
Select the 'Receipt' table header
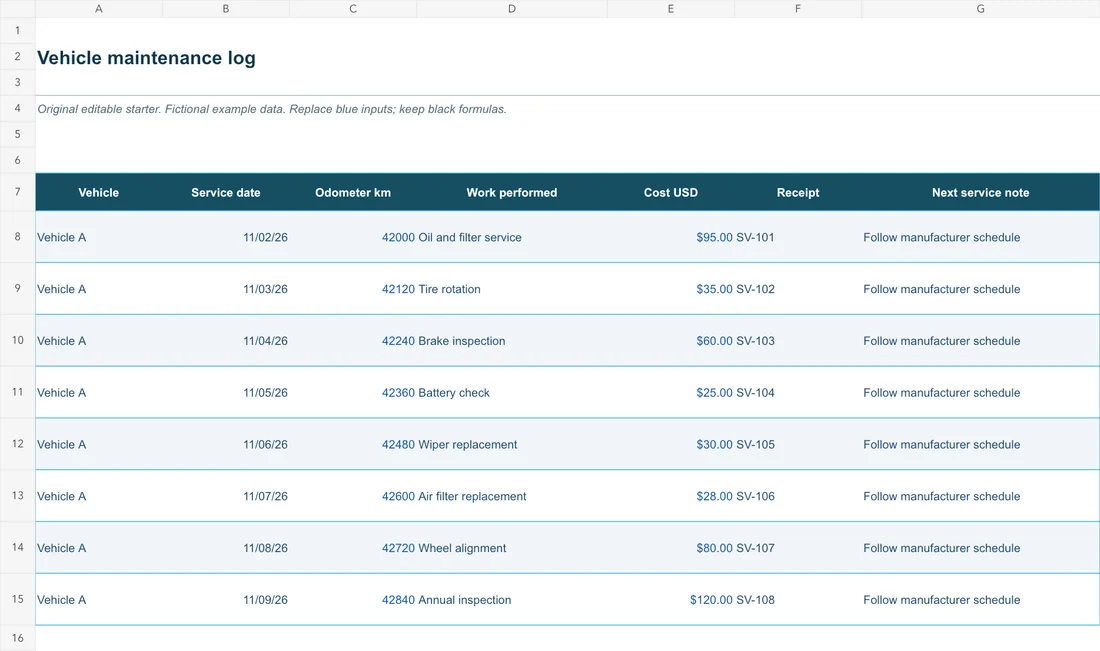coord(798,192)
